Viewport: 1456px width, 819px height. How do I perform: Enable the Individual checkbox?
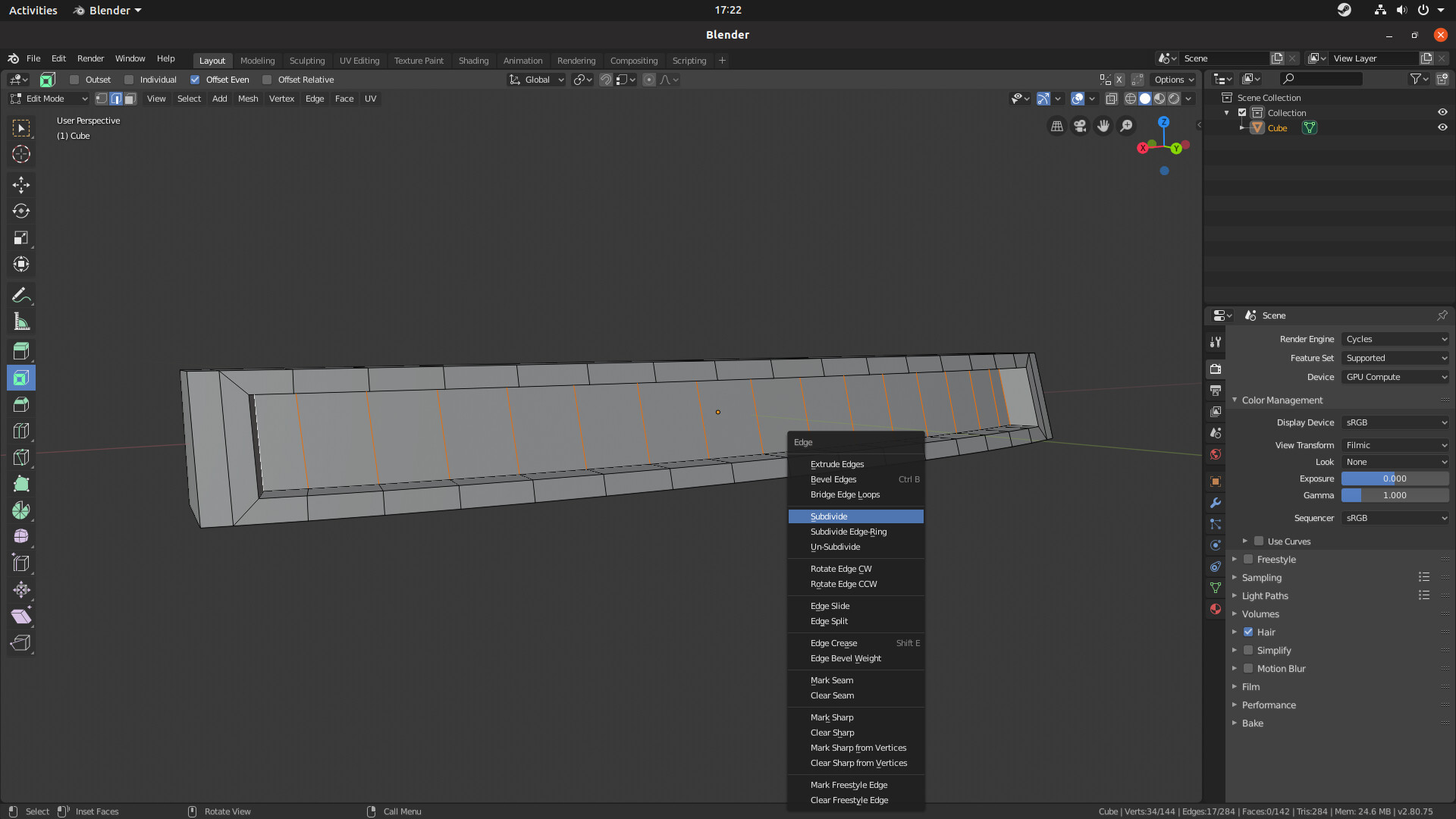pos(129,80)
